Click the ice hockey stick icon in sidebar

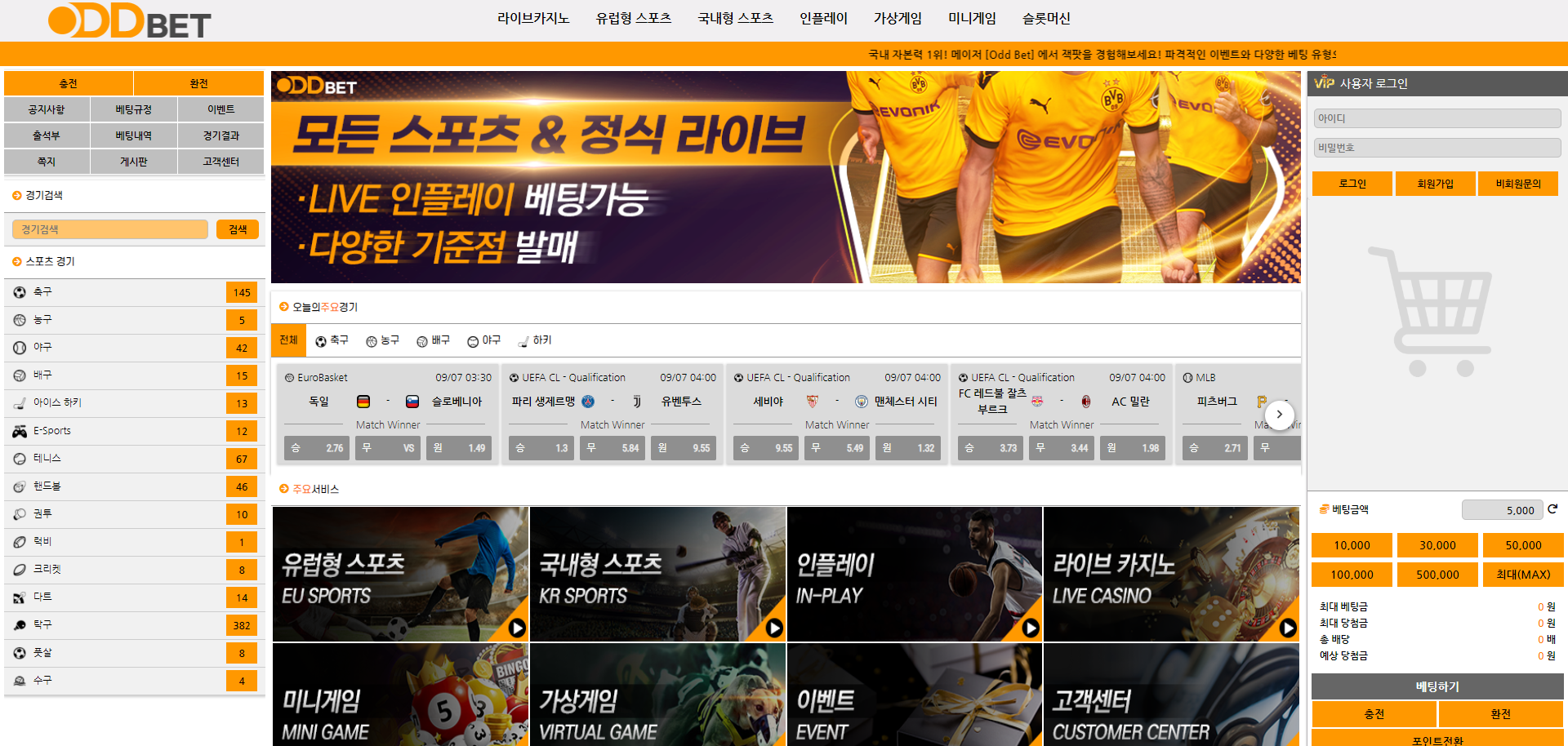20,403
